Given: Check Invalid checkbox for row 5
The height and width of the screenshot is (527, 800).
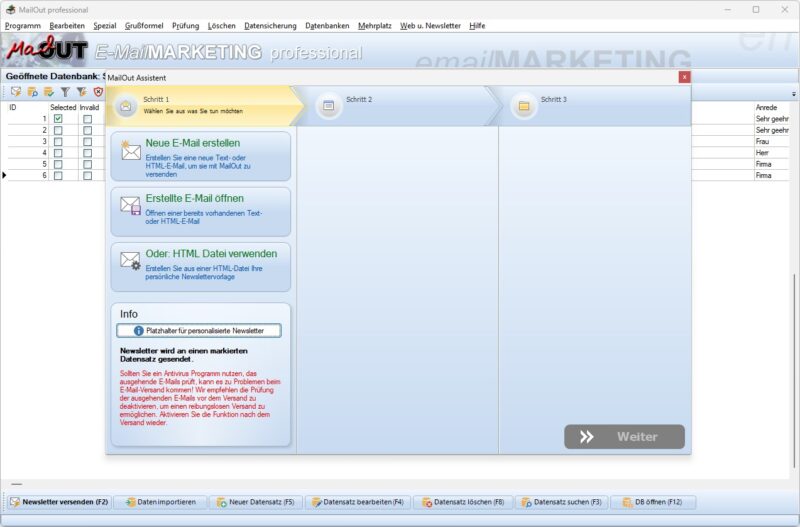Looking at the screenshot, I should (88, 164).
